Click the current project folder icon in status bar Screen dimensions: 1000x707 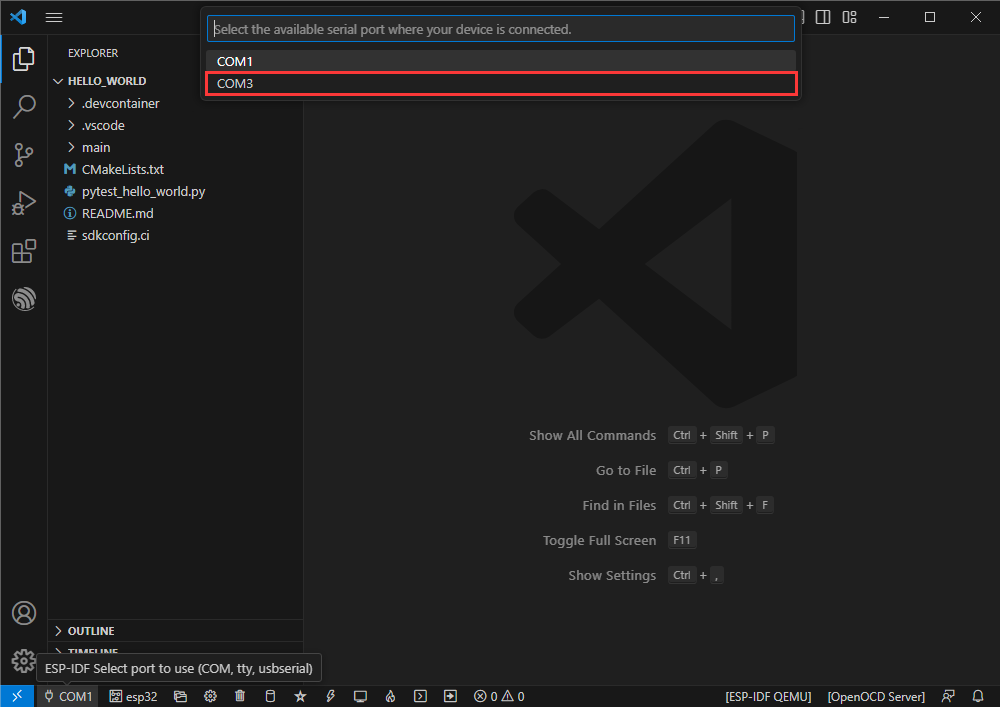tap(180, 696)
